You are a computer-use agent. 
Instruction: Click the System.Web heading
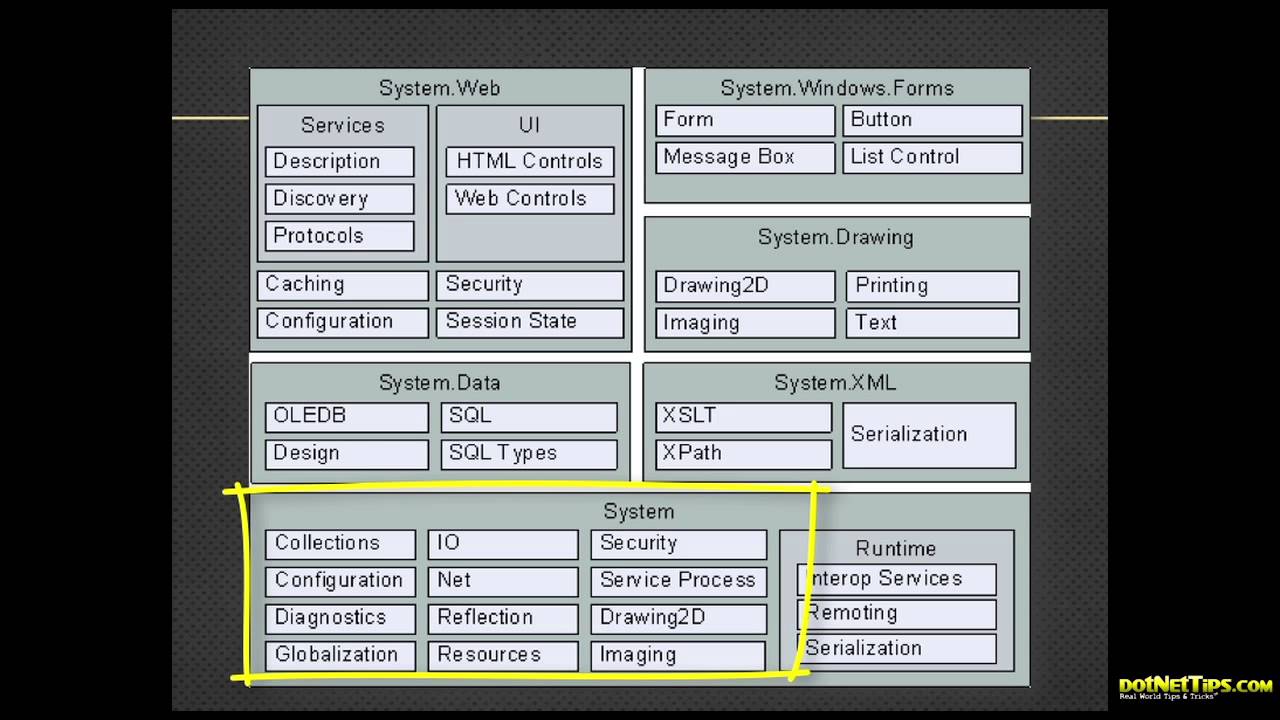pos(439,88)
